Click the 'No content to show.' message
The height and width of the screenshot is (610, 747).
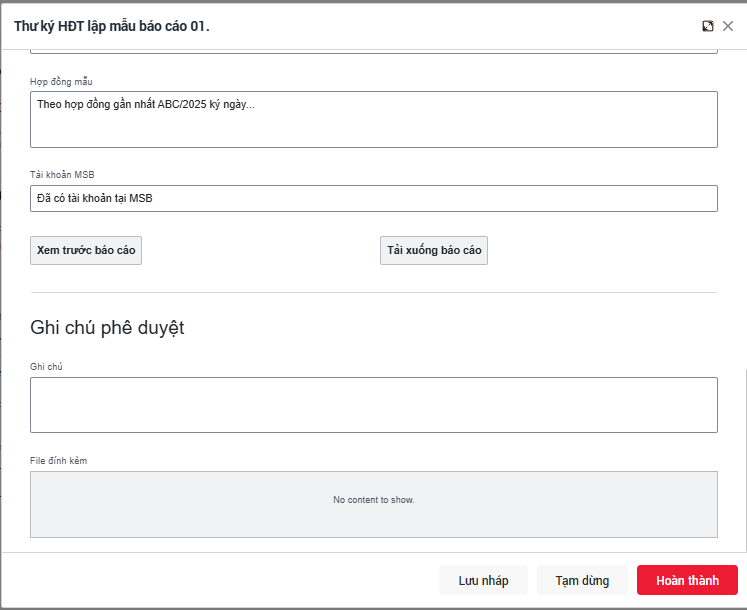point(373,499)
